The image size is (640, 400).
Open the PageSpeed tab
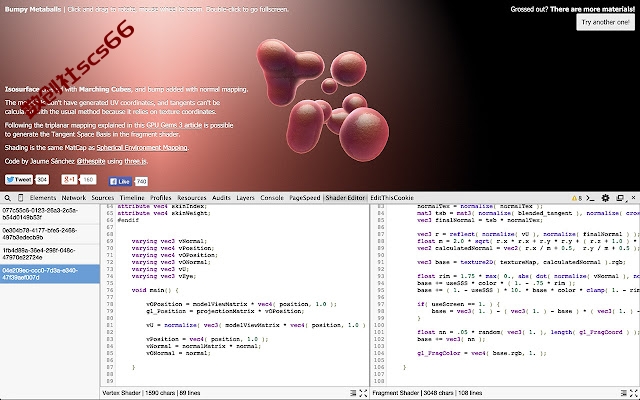(x=304, y=198)
